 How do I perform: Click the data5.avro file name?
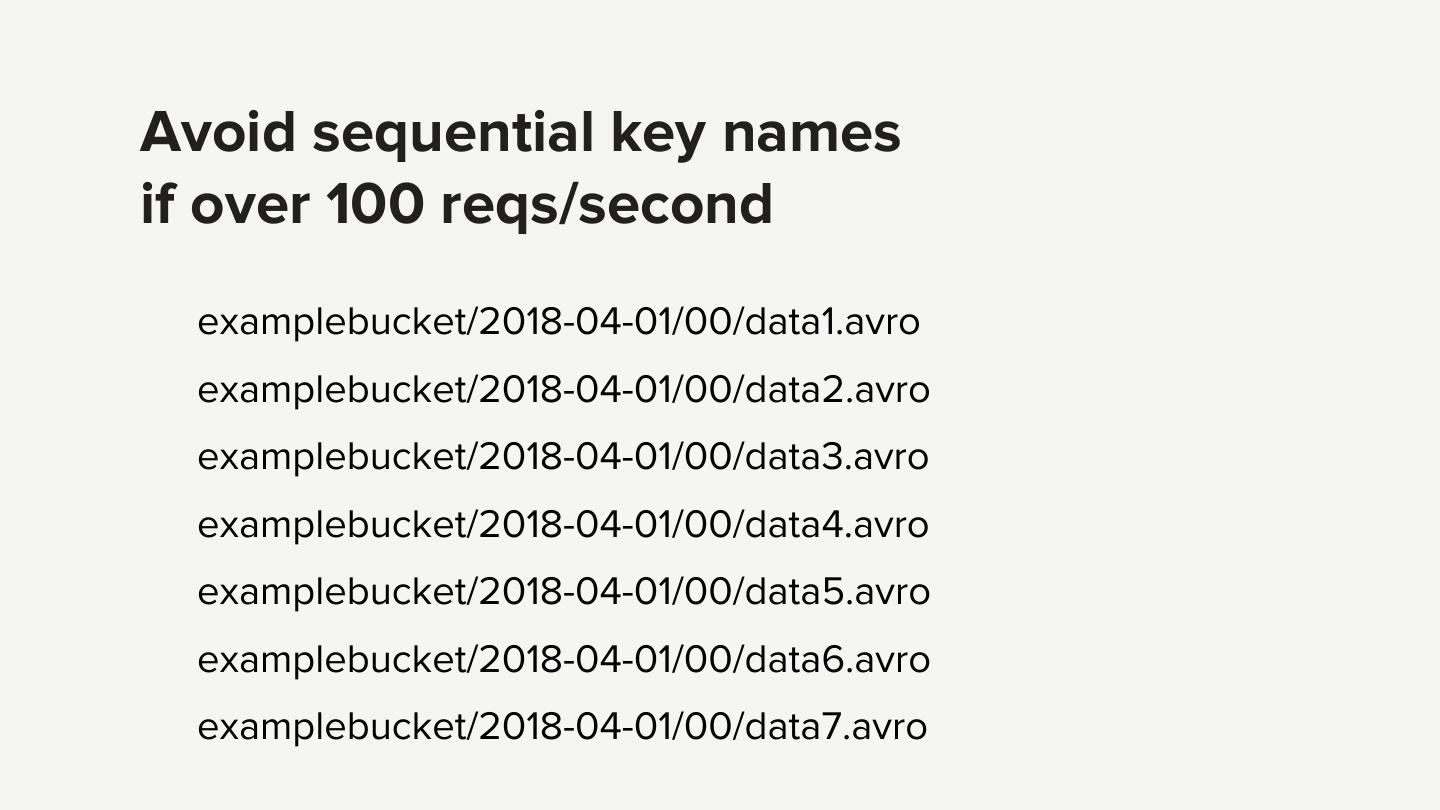838,592
